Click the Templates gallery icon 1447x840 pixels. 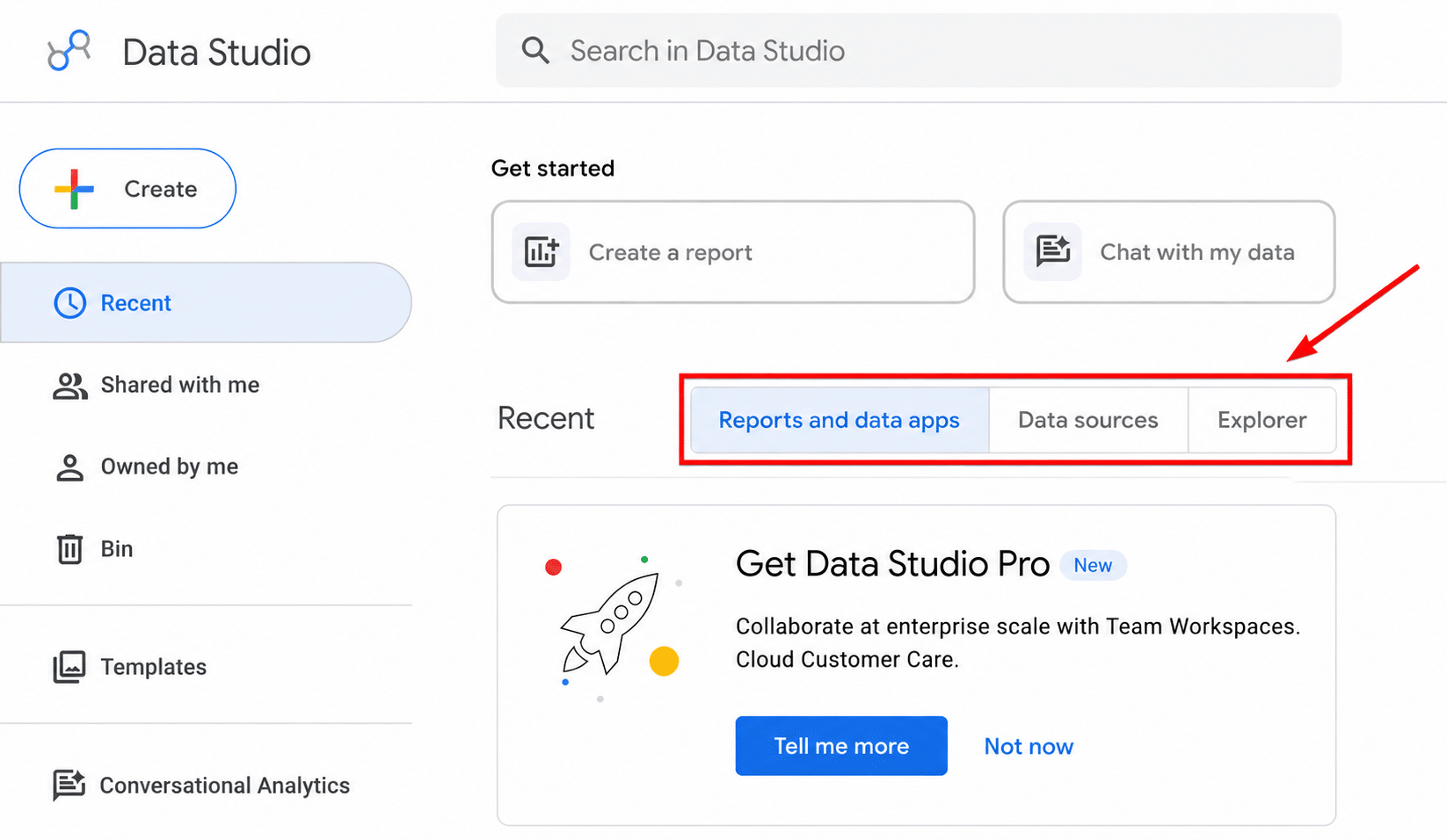[x=69, y=667]
